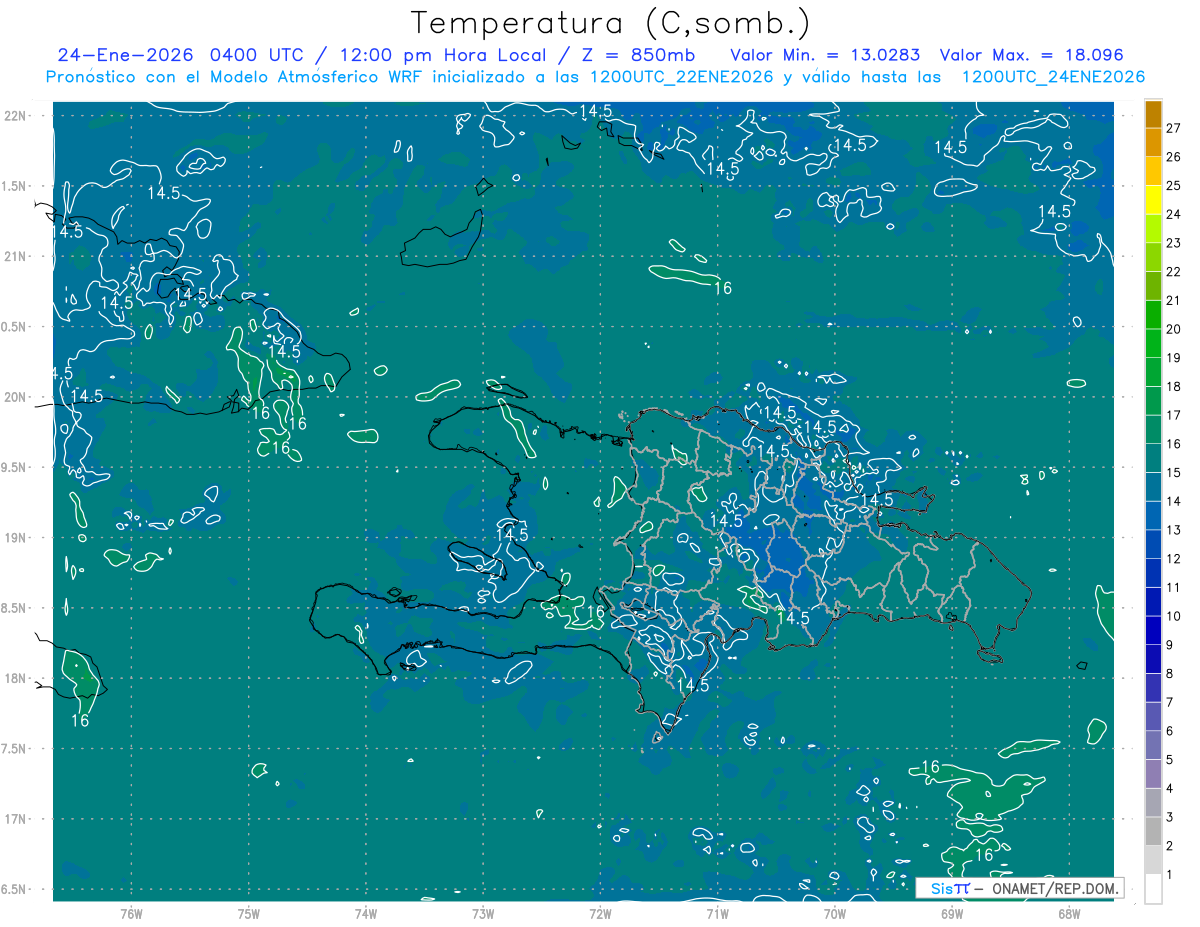Click the '17N' latitude axis label
1200x927 pixels.
point(15,819)
